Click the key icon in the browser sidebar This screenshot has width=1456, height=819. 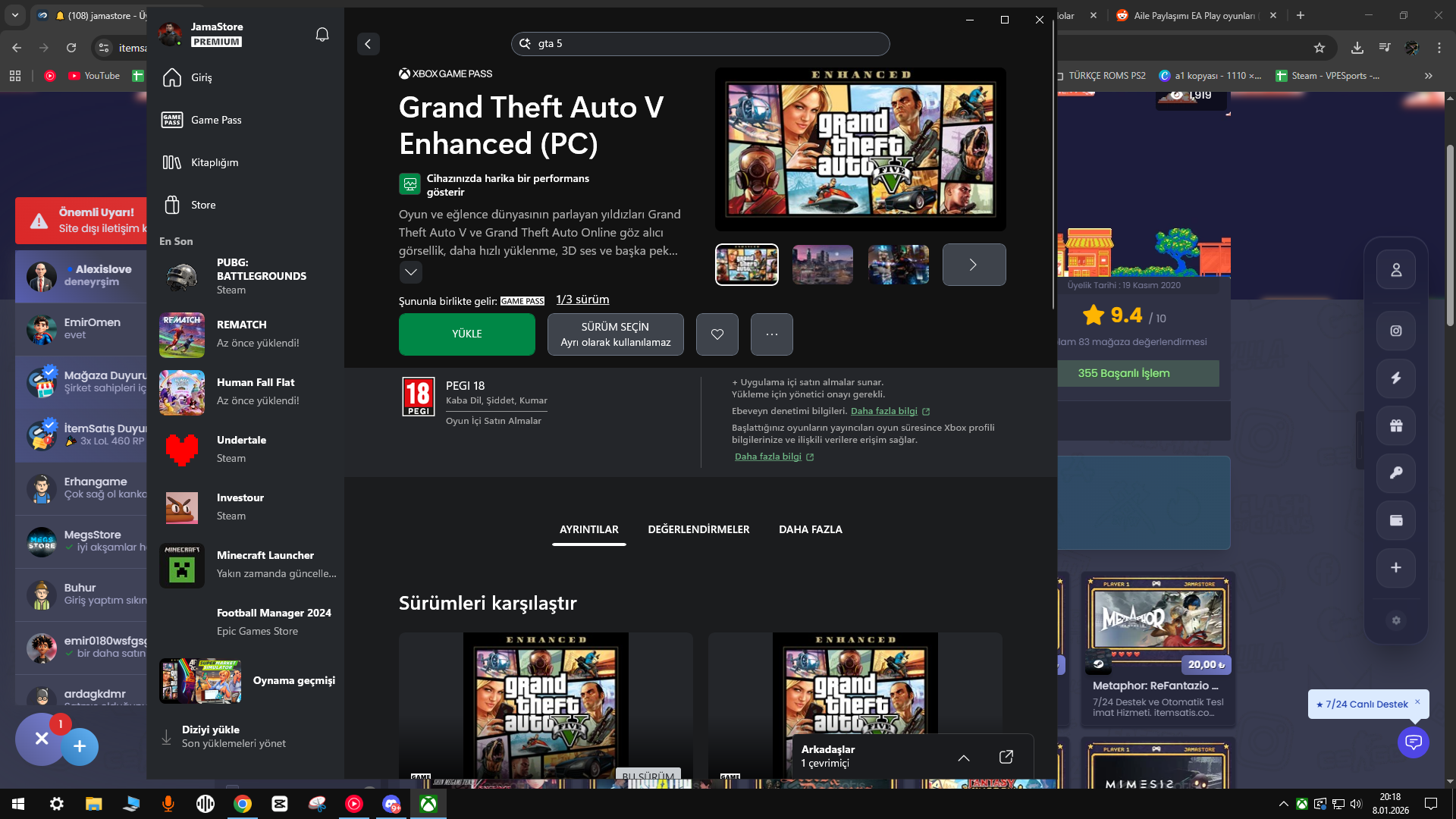click(x=1396, y=473)
